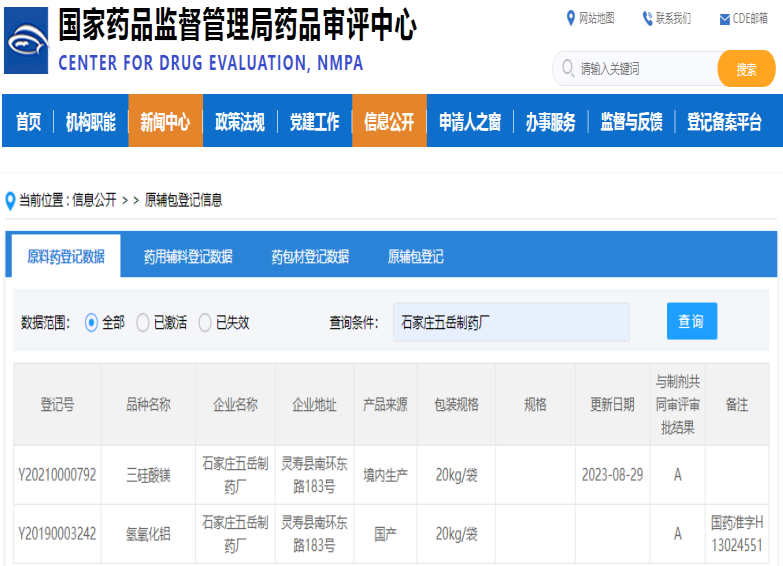Viewport: 783px width, 566px height.
Task: Click the 备注 column header
Action: coord(737,404)
